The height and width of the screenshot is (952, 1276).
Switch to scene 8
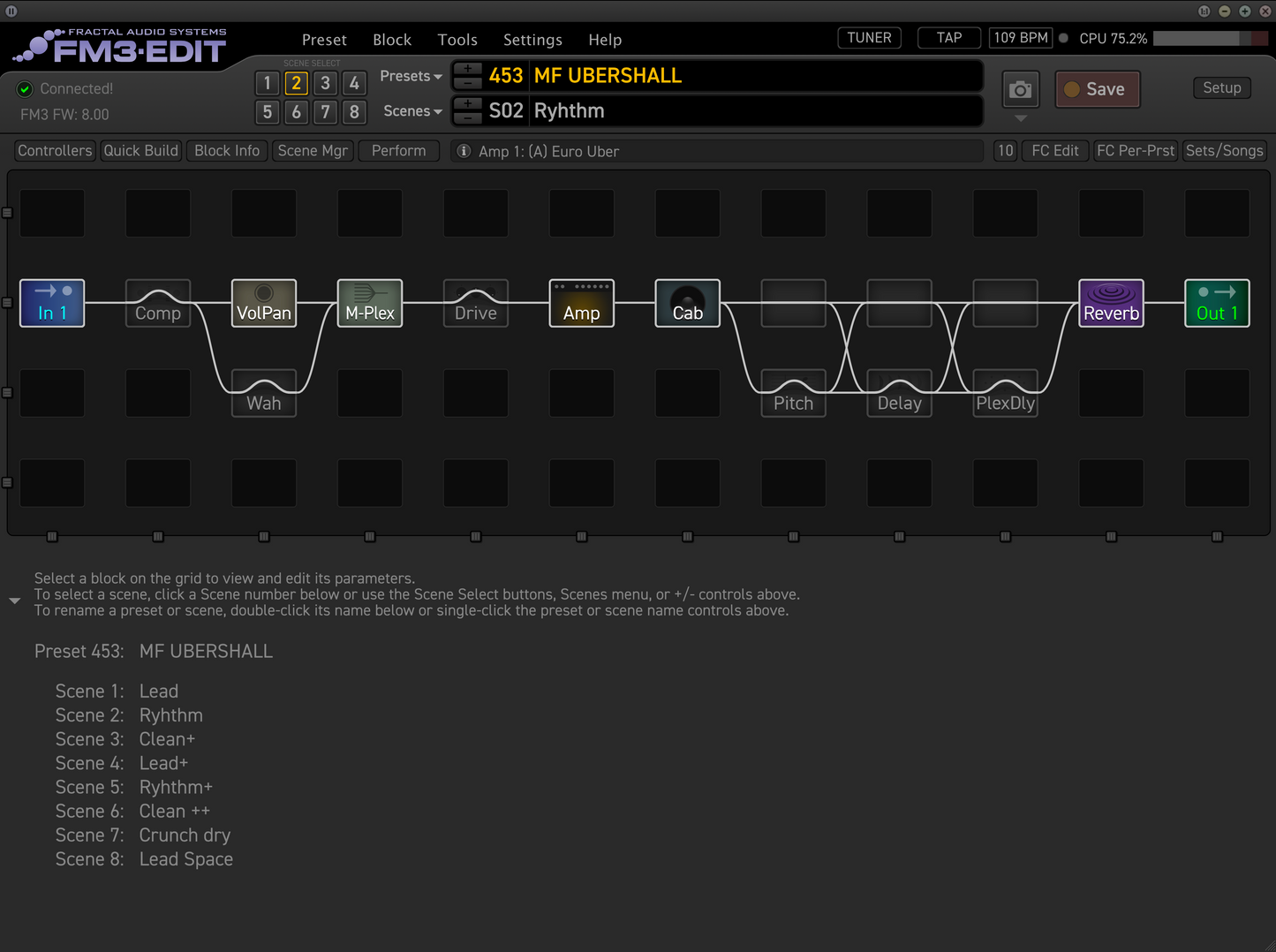click(x=355, y=112)
